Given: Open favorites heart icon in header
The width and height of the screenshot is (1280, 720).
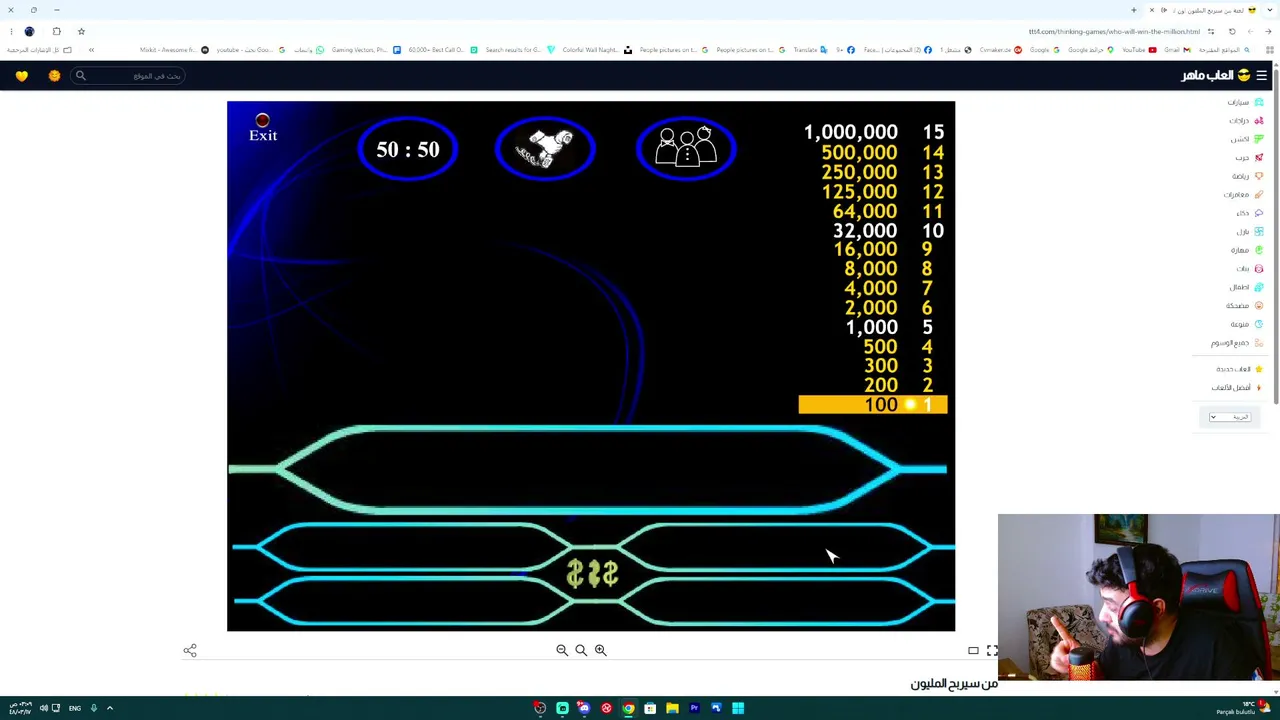Looking at the screenshot, I should pyautogui.click(x=22, y=76).
